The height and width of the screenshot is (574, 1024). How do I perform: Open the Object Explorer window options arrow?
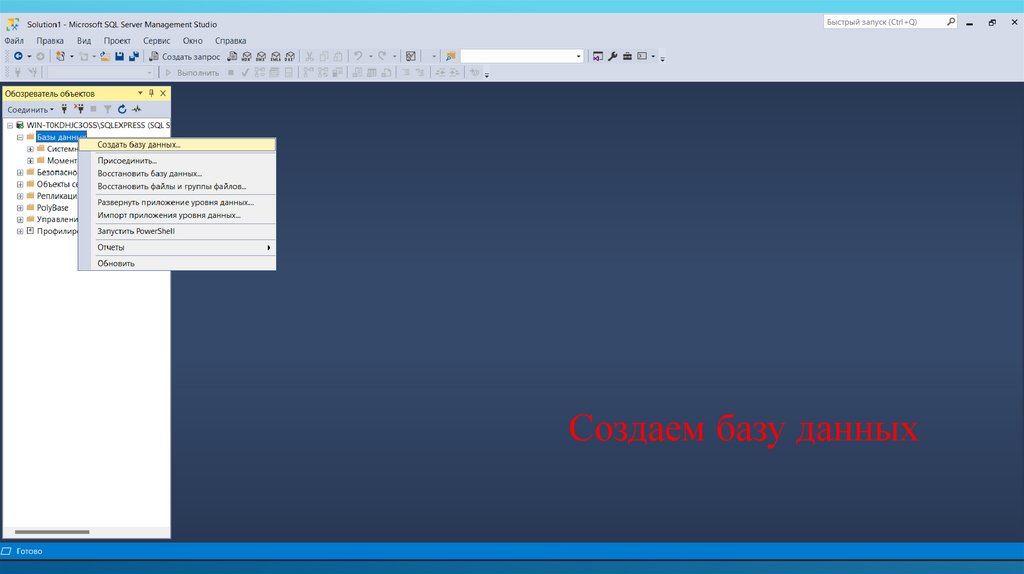[140, 93]
